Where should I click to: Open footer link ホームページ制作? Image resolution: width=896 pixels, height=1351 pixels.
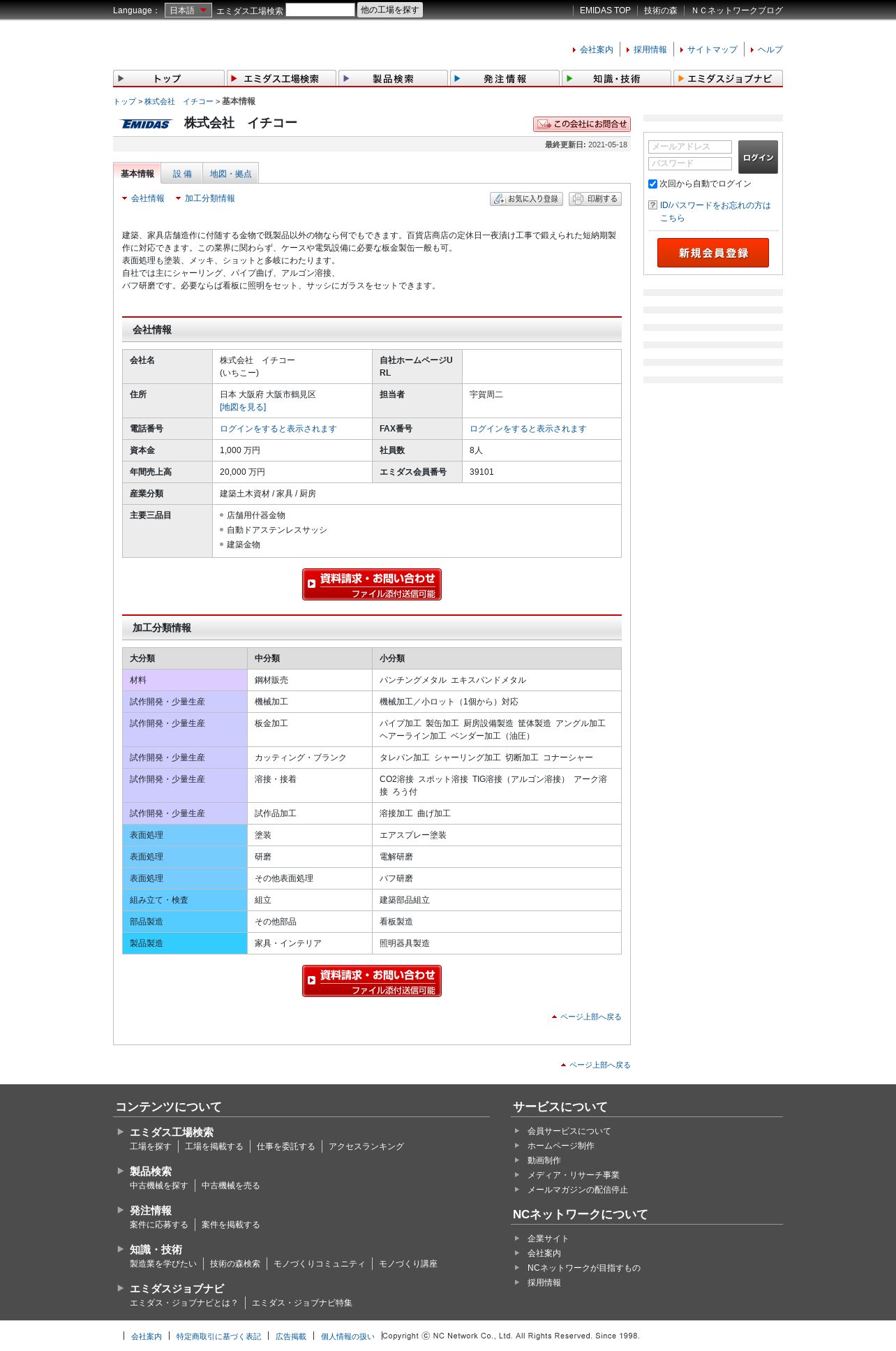tap(561, 1146)
